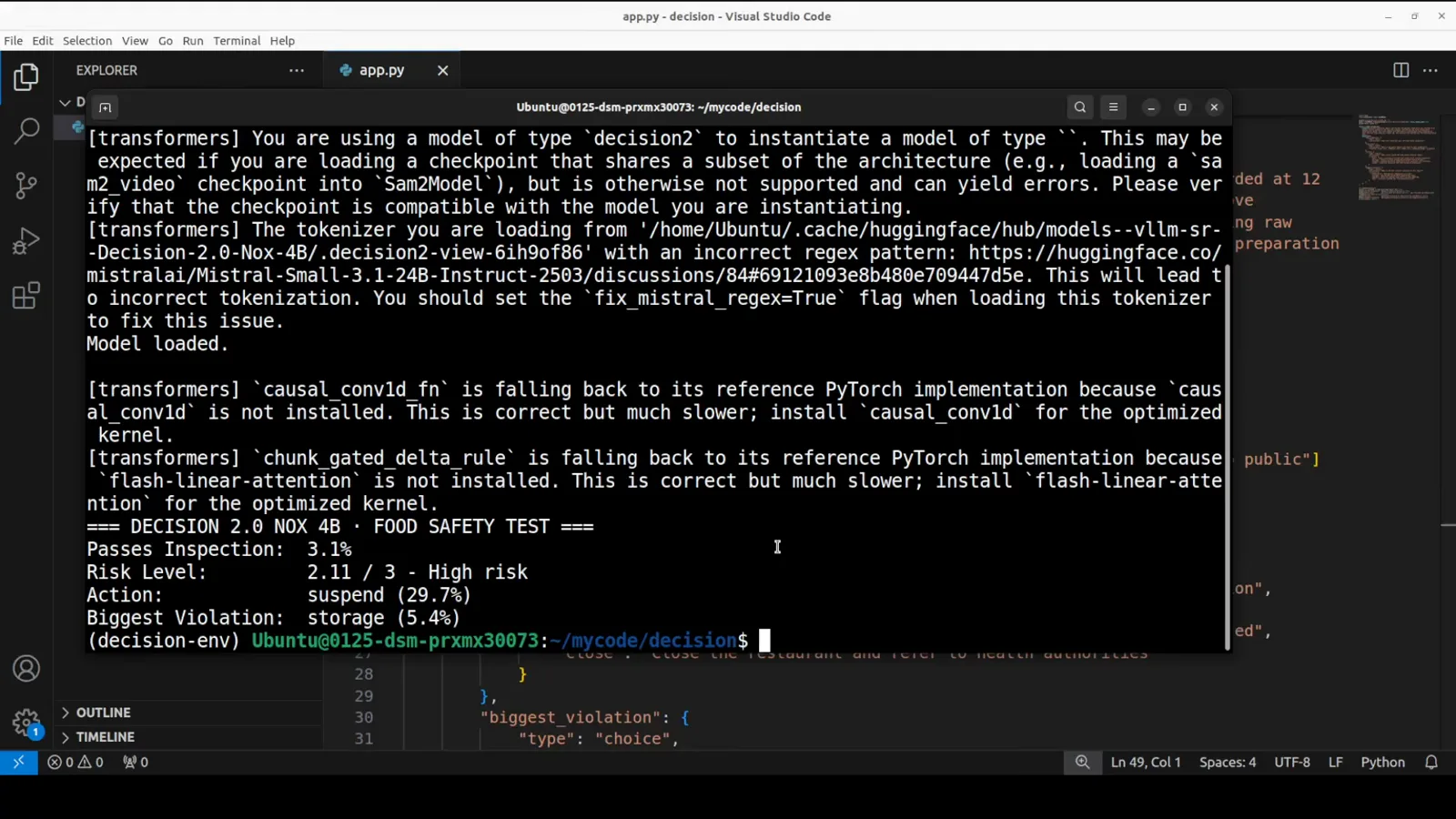Screen dimensions: 1456x819
Task: Click the terminal prompt input cursor
Action: coord(765,641)
